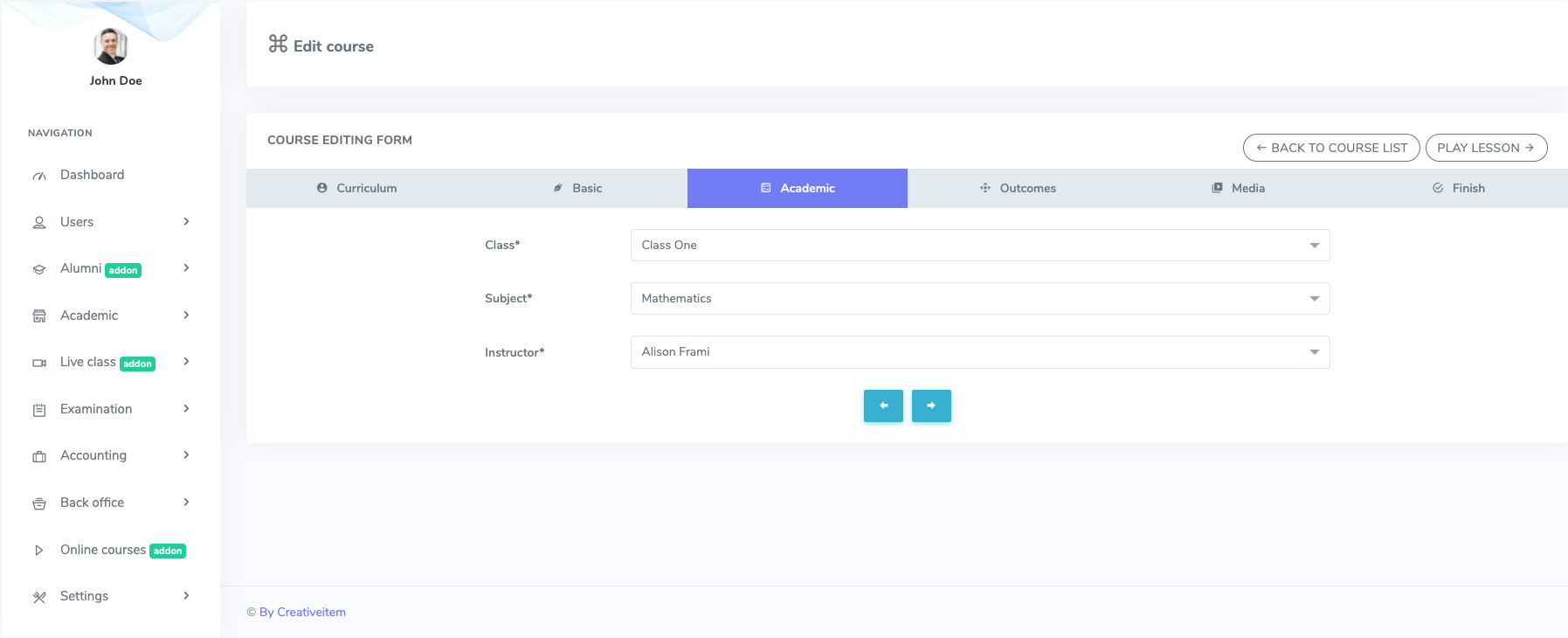The image size is (1568, 638).
Task: Click the Online courses play icon
Action: click(x=39, y=551)
